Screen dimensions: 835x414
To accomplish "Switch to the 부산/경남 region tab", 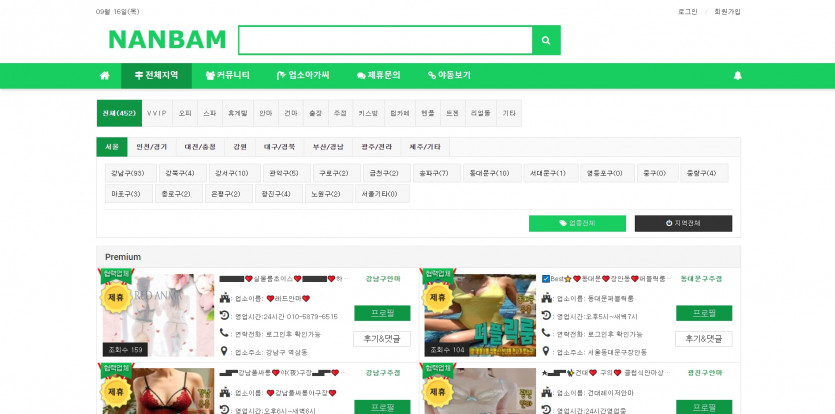I will click(327, 147).
